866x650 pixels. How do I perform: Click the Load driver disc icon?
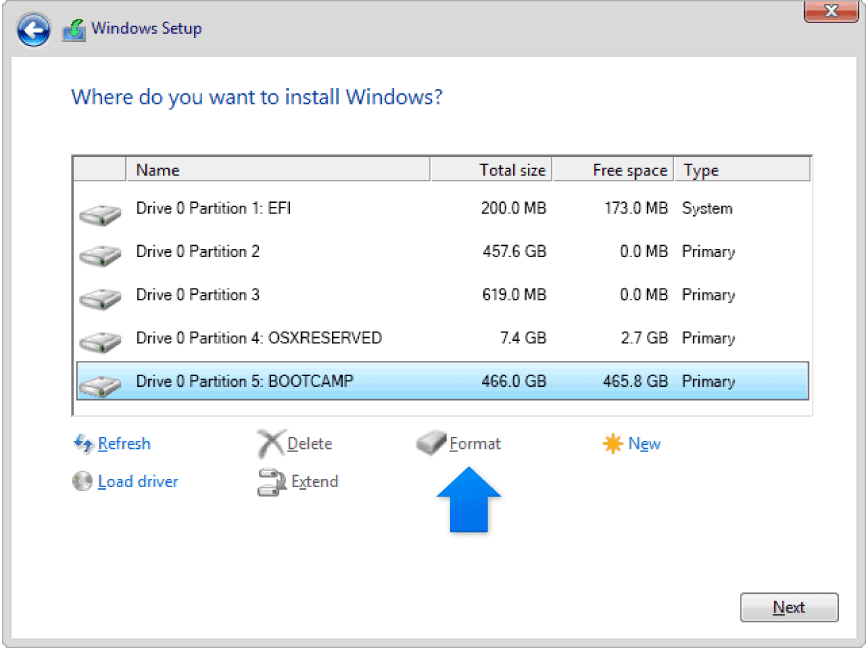[83, 482]
